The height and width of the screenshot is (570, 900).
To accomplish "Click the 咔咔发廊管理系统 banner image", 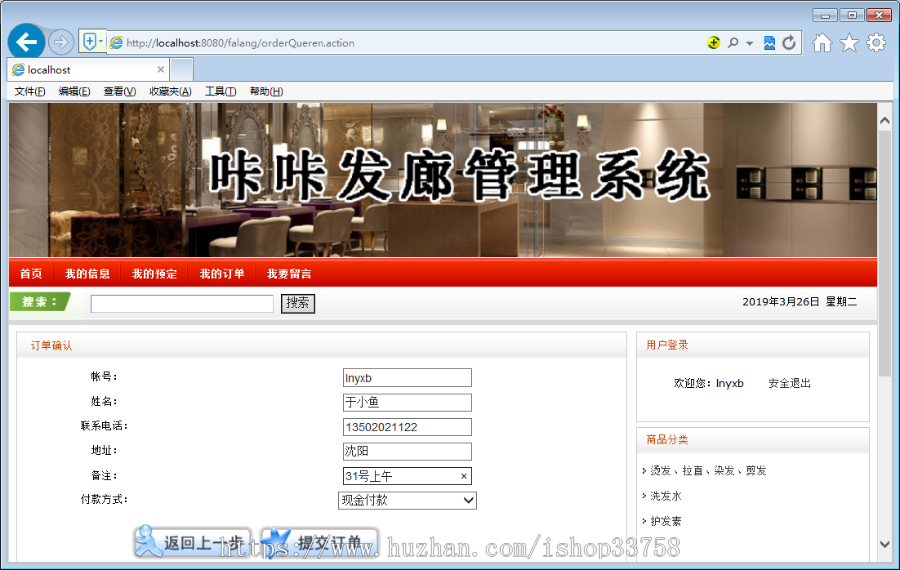I will coord(443,180).
